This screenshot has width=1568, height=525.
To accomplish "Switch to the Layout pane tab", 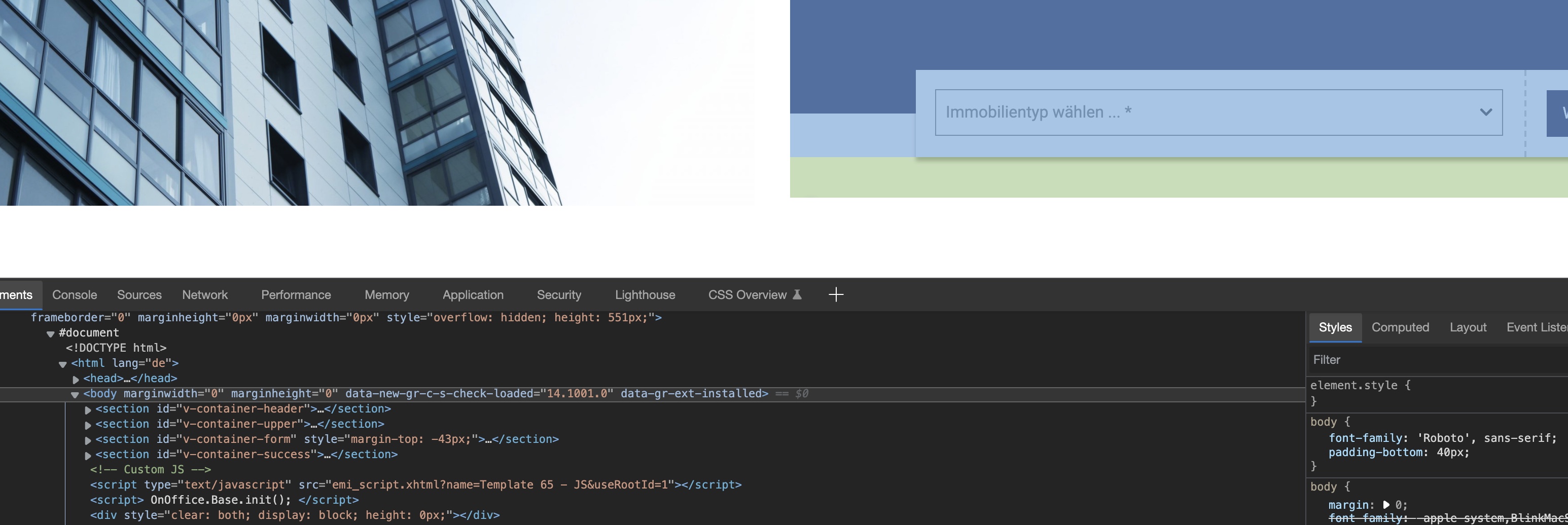I will 1468,328.
